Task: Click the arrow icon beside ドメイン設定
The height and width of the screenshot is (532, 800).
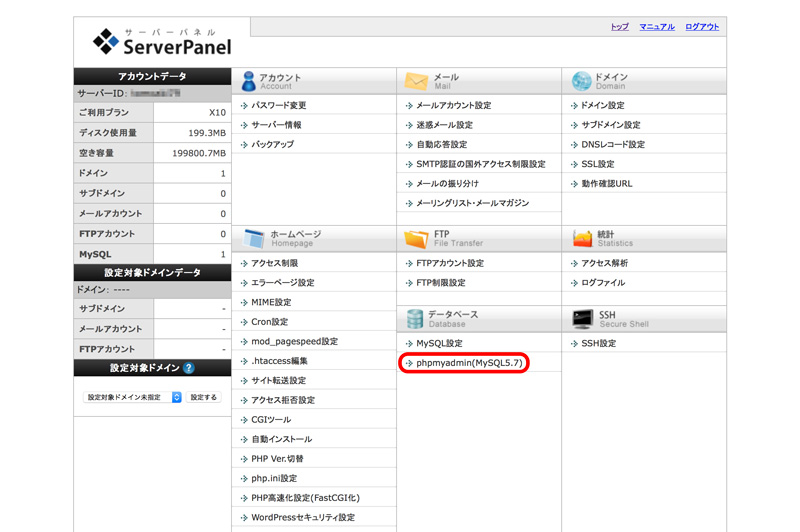Action: coord(574,106)
